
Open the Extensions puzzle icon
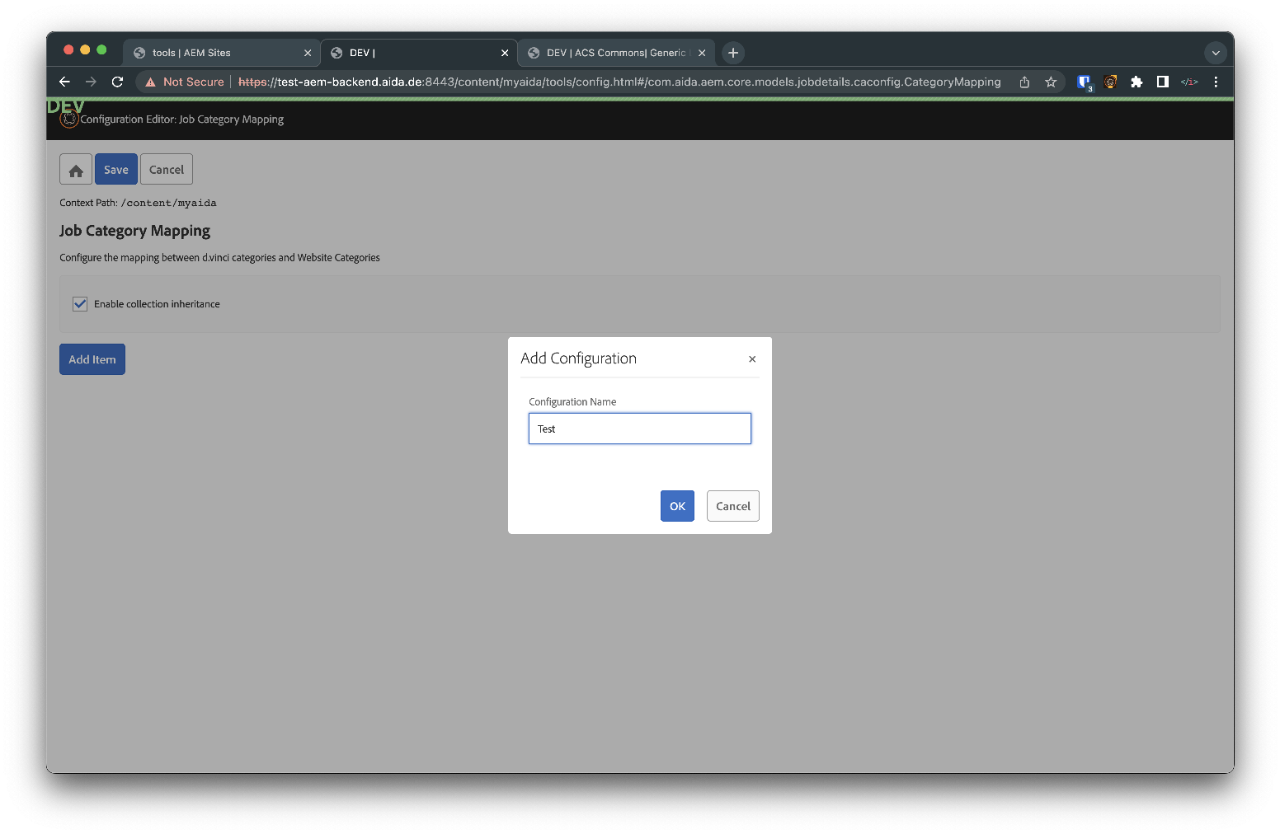point(1136,82)
